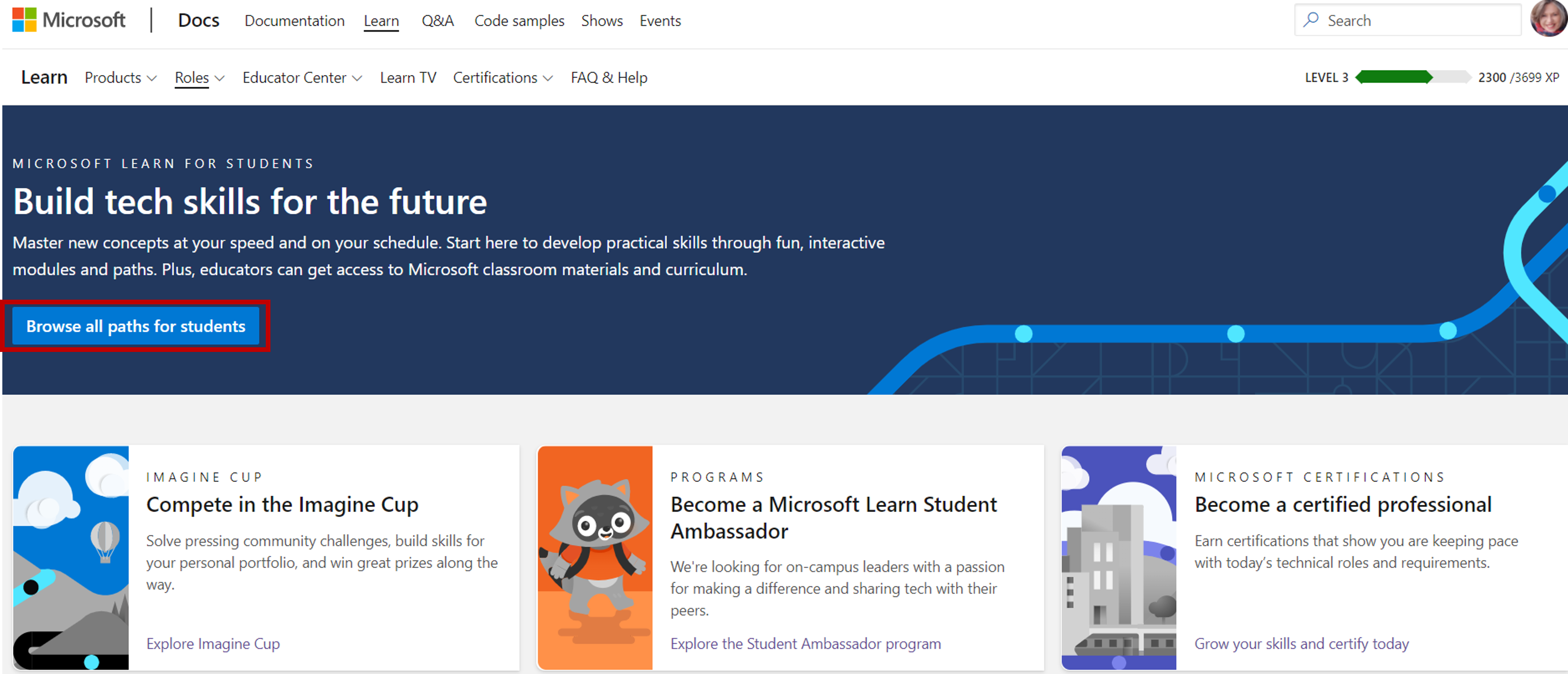1568x674 pixels.
Task: Select the Learn tab in top bar
Action: point(381,21)
